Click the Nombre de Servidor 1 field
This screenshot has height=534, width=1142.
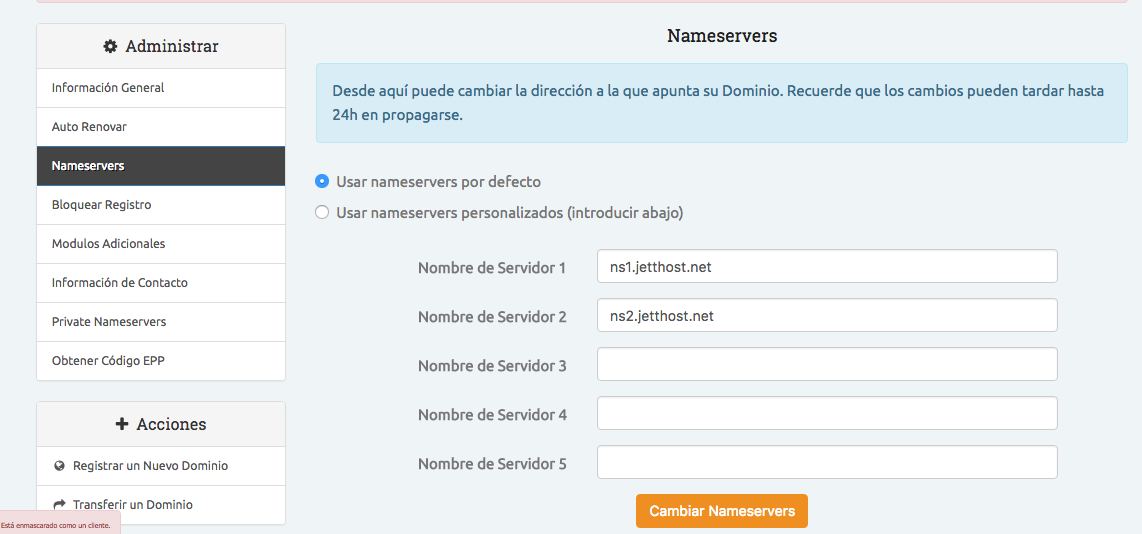826,267
